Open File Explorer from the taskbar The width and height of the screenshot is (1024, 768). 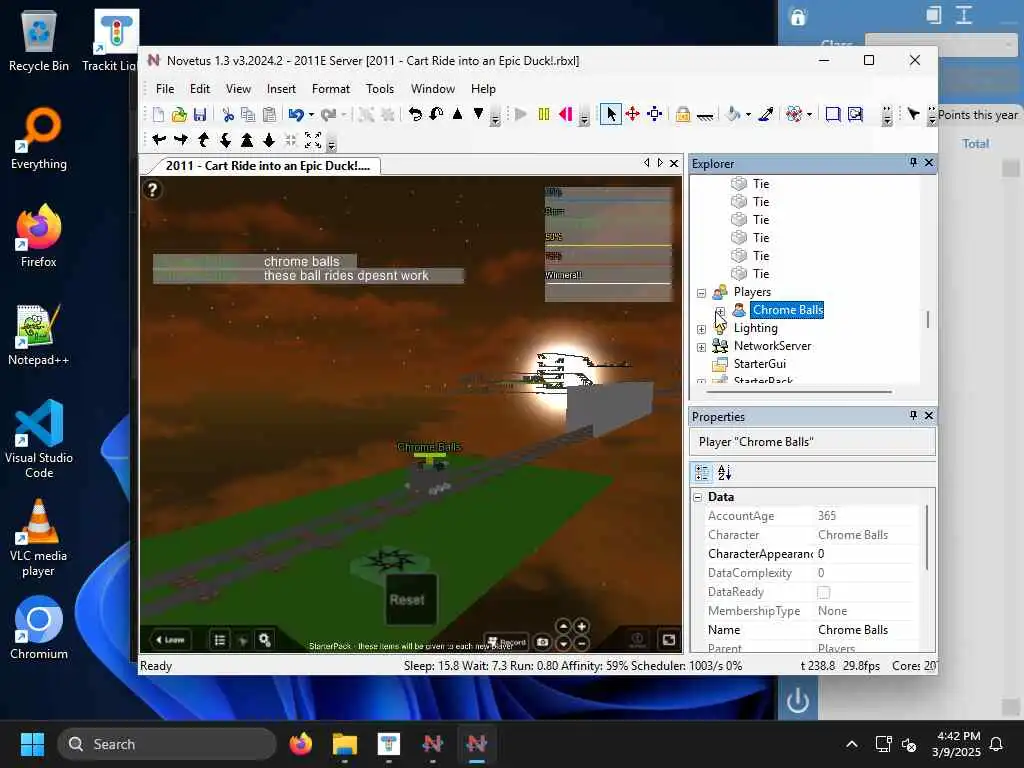344,744
